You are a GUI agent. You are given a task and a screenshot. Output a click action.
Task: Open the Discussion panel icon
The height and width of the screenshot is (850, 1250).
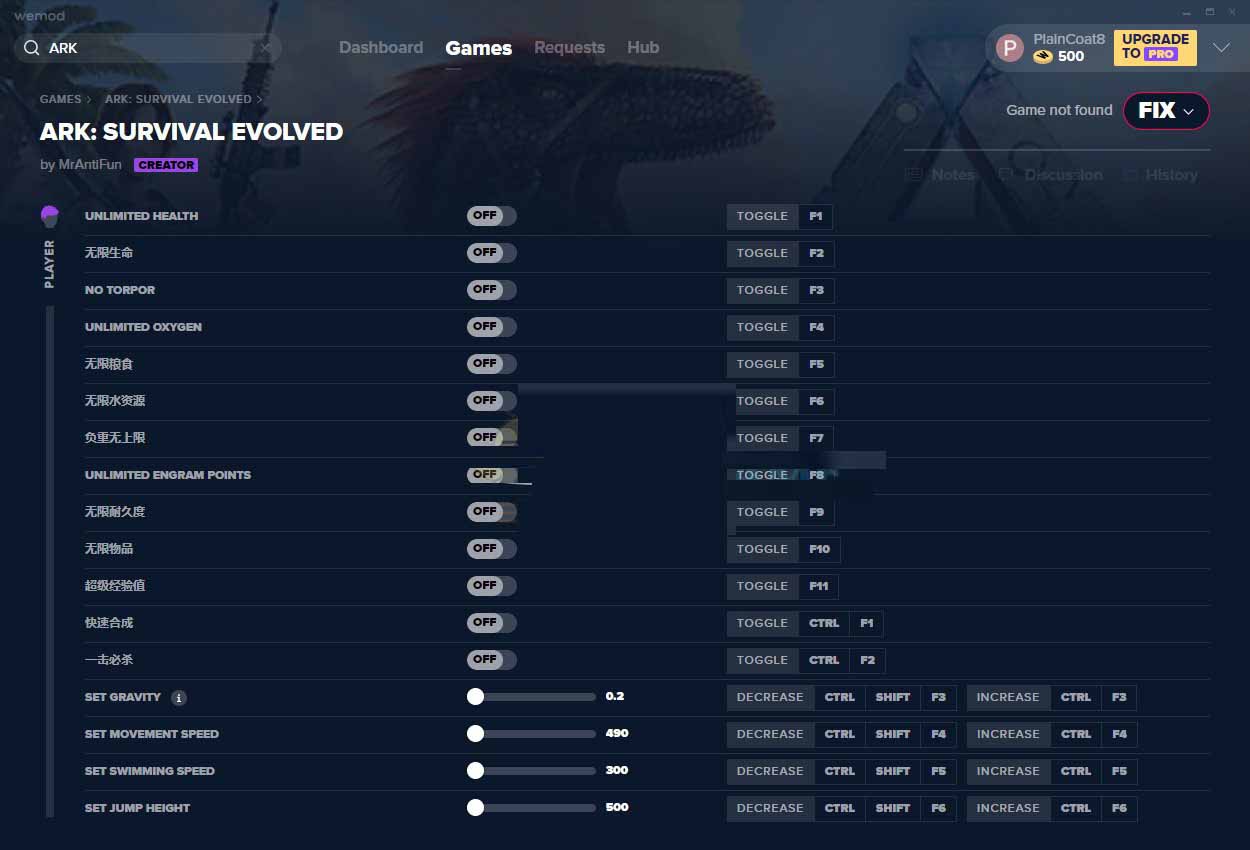1006,174
